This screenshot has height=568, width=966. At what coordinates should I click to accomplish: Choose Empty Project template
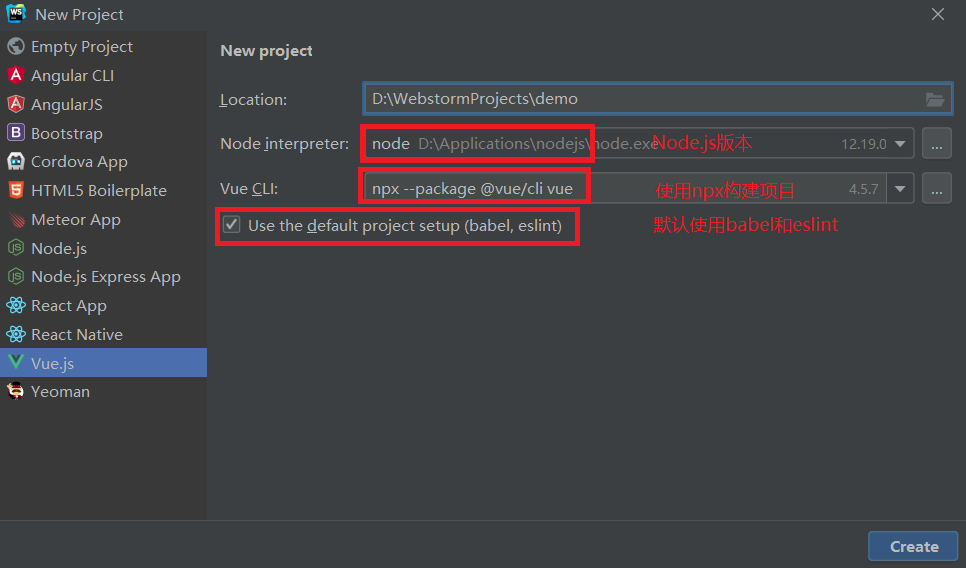click(104, 46)
